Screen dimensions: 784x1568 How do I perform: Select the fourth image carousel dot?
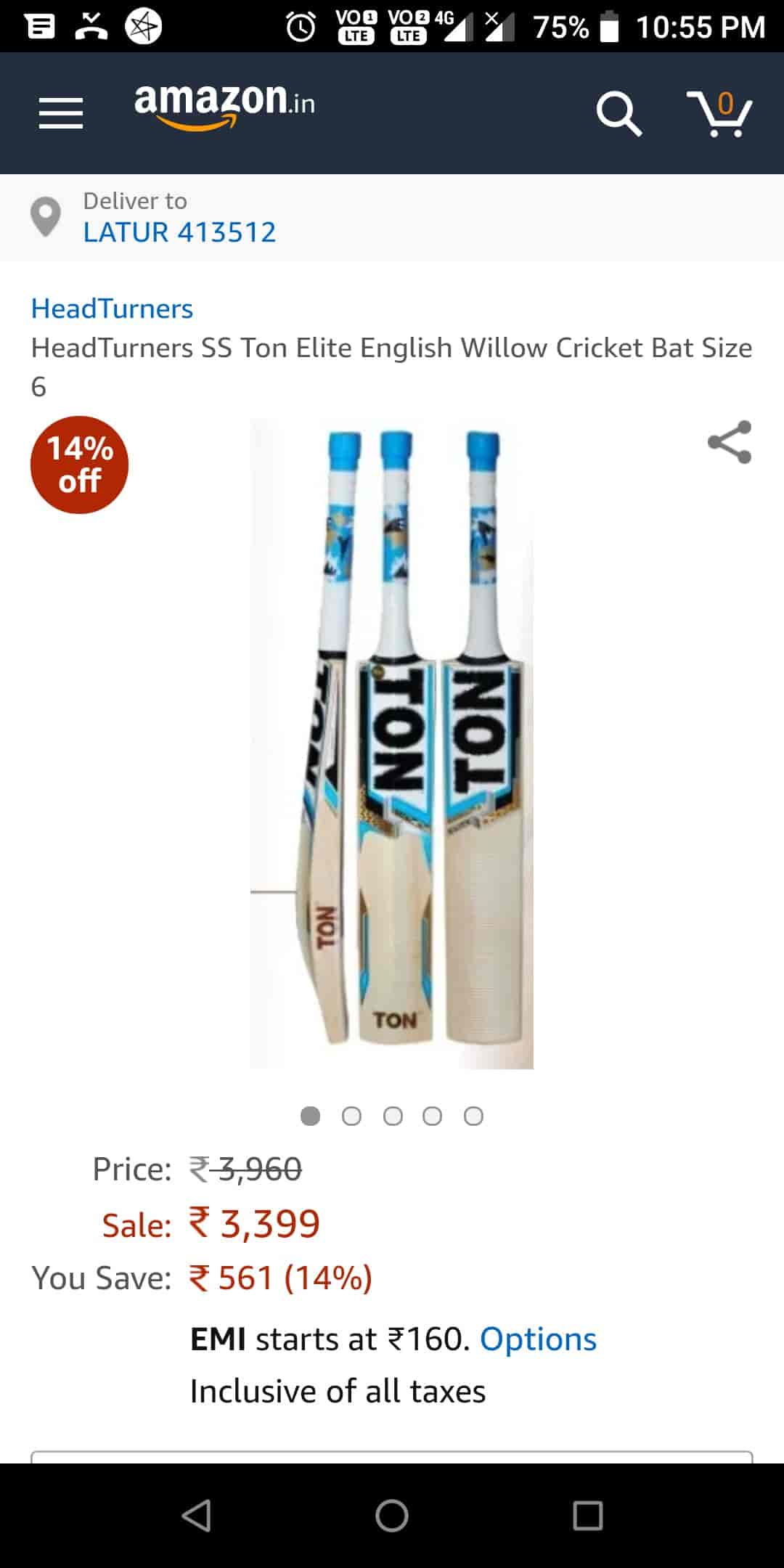(x=433, y=1116)
